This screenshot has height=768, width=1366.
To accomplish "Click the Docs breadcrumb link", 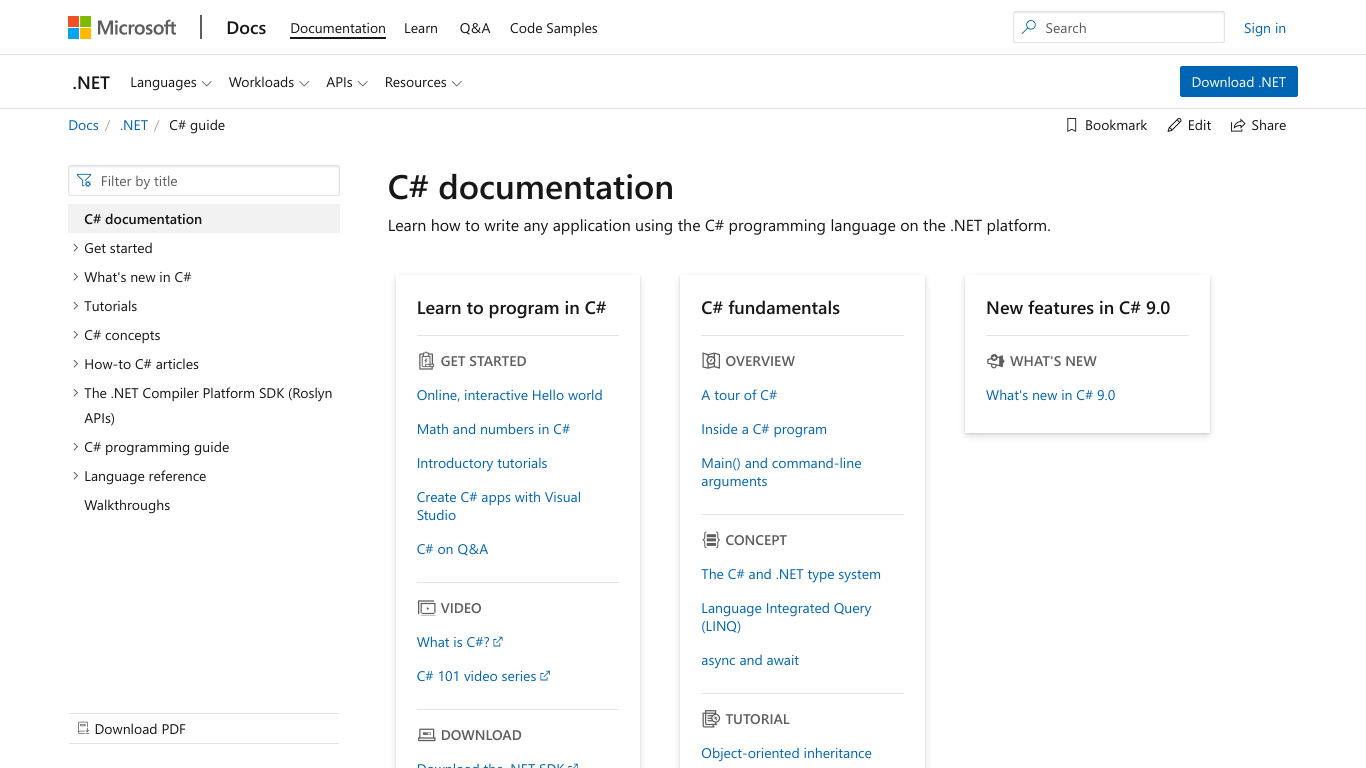I will click(83, 125).
